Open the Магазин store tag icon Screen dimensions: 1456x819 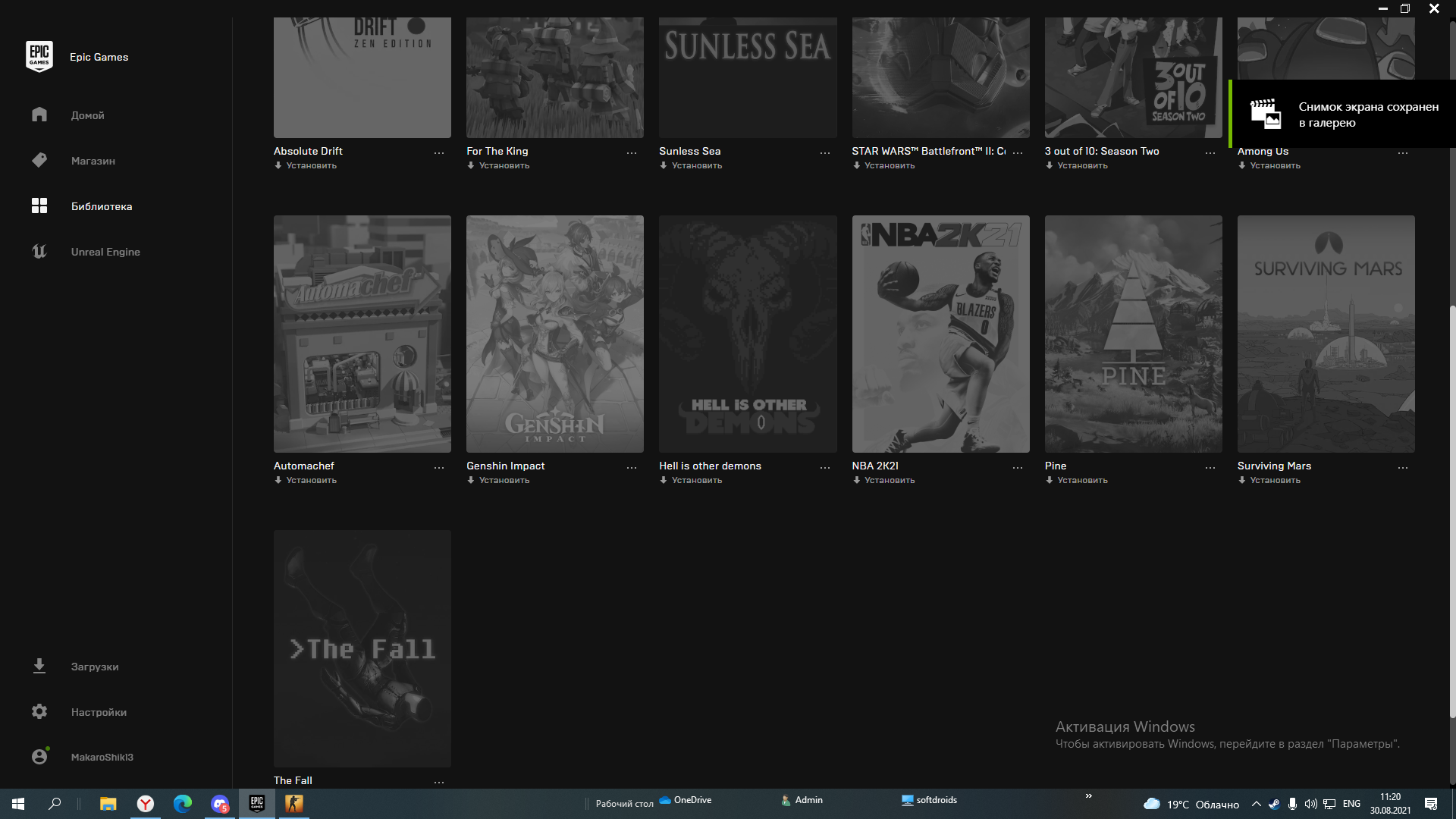pos(39,160)
